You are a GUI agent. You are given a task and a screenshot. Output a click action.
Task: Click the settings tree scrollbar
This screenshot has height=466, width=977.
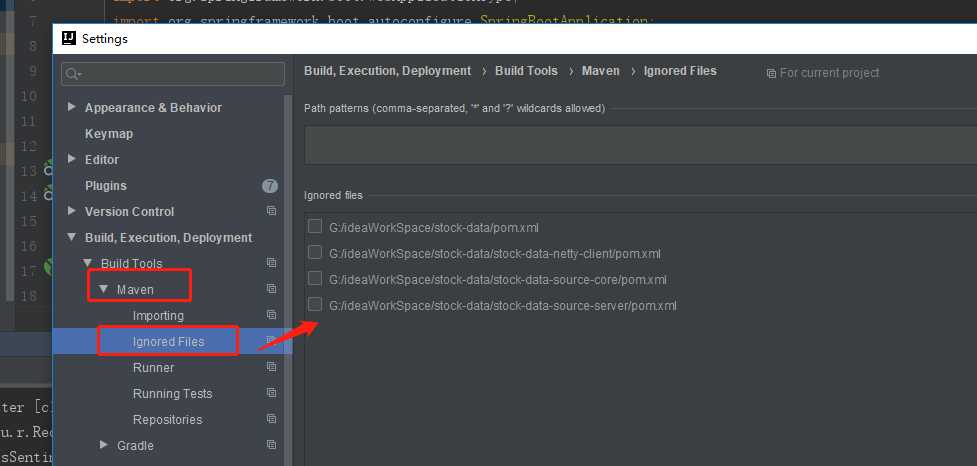[288, 280]
